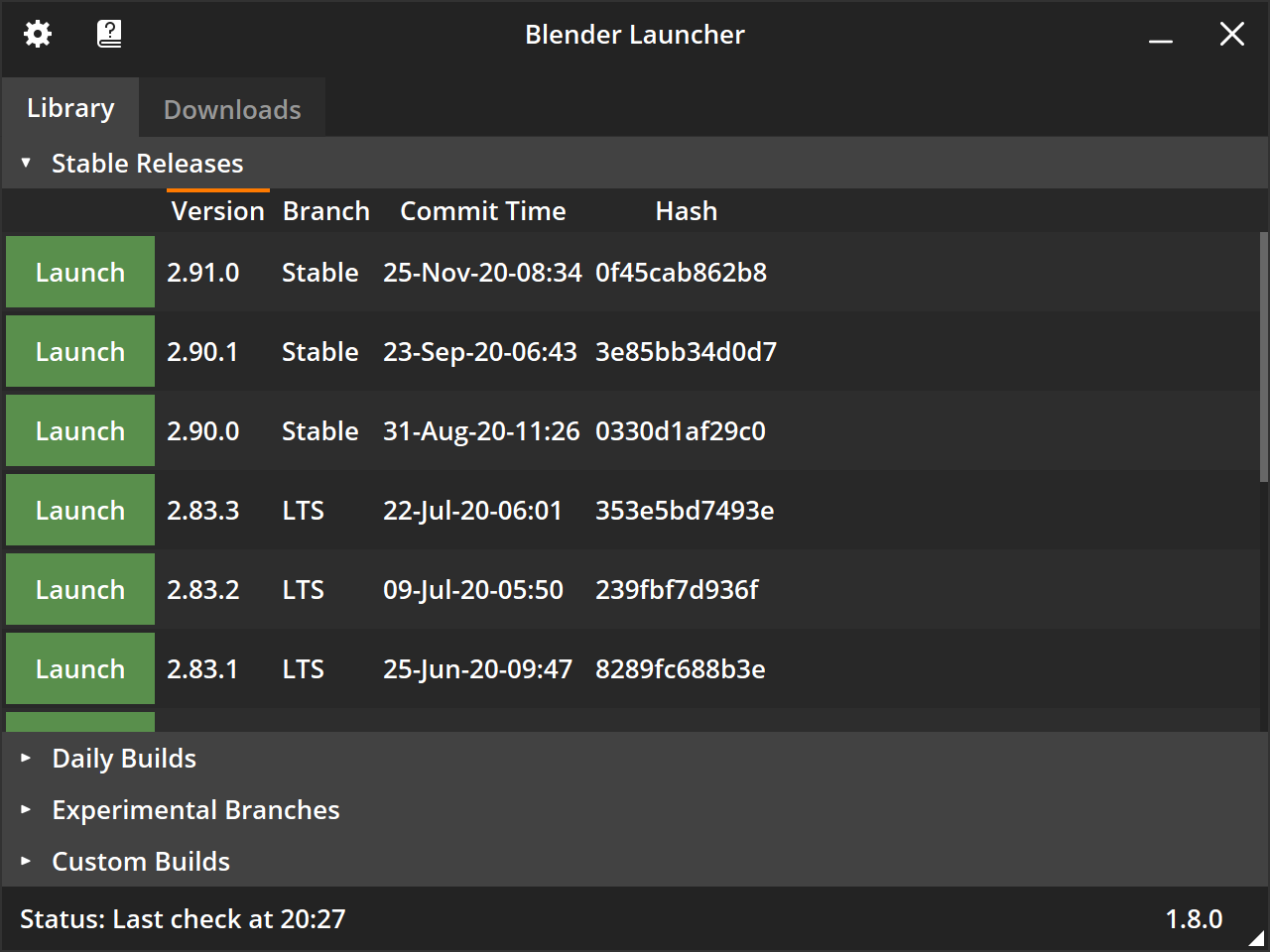Launch Blender 2.83.2 LTS

(80, 589)
